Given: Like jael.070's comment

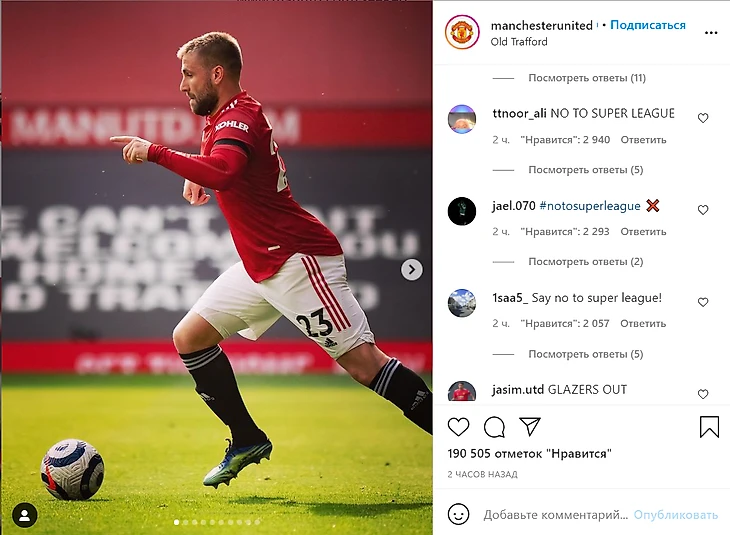Looking at the screenshot, I should pos(703,210).
